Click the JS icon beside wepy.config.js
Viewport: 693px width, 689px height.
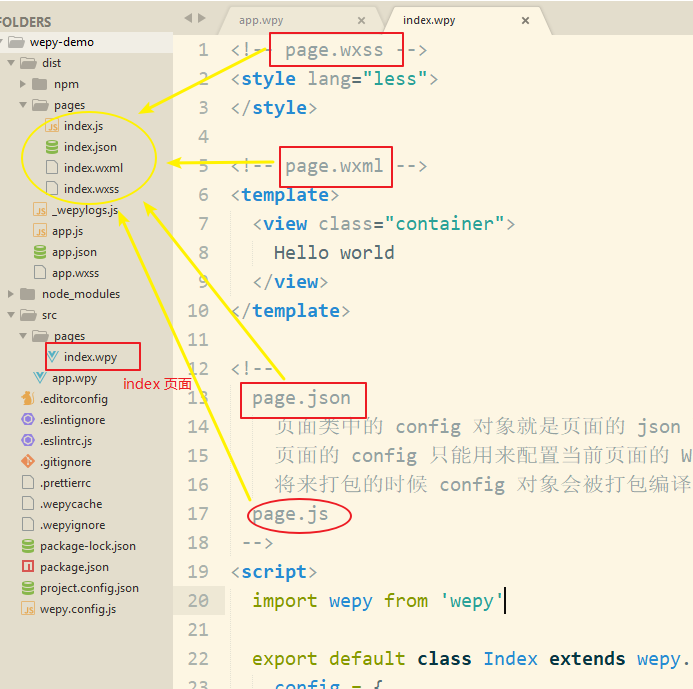coord(28,609)
